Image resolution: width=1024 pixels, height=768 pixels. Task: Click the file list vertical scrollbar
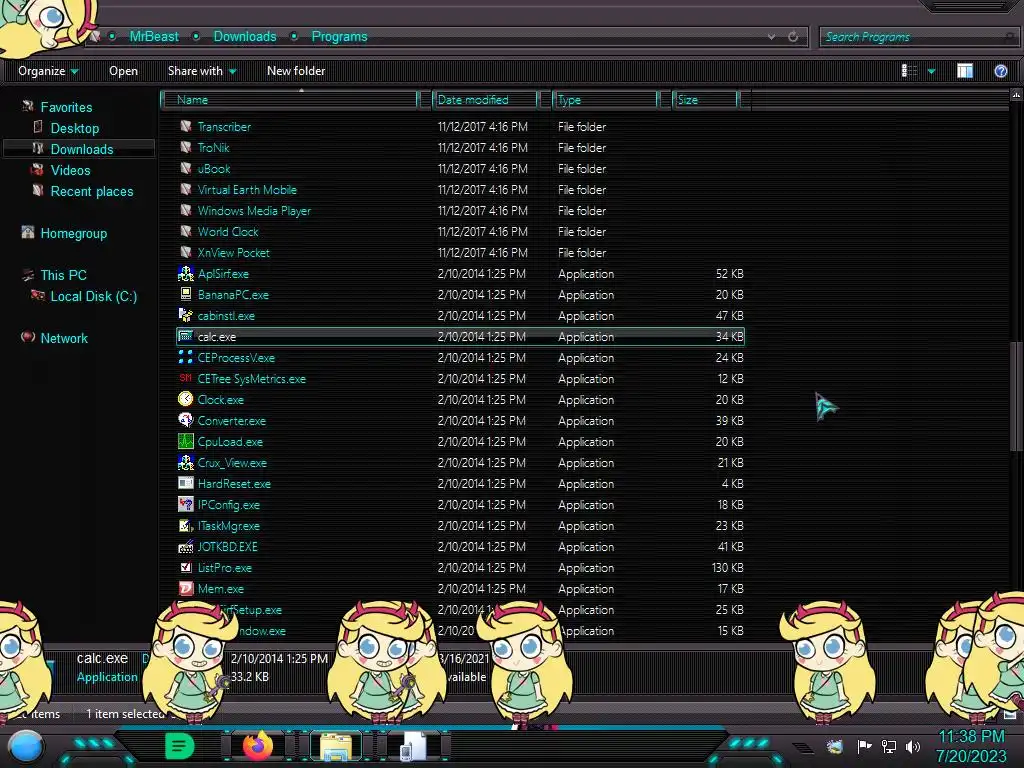pyautogui.click(x=1016, y=396)
